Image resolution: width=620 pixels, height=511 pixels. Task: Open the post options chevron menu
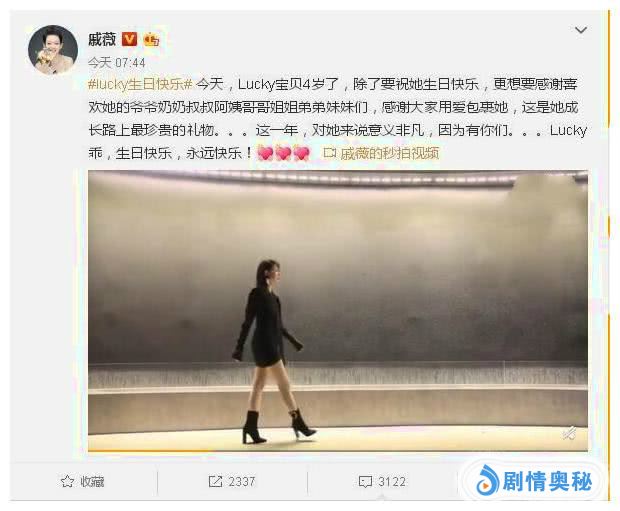(x=580, y=30)
